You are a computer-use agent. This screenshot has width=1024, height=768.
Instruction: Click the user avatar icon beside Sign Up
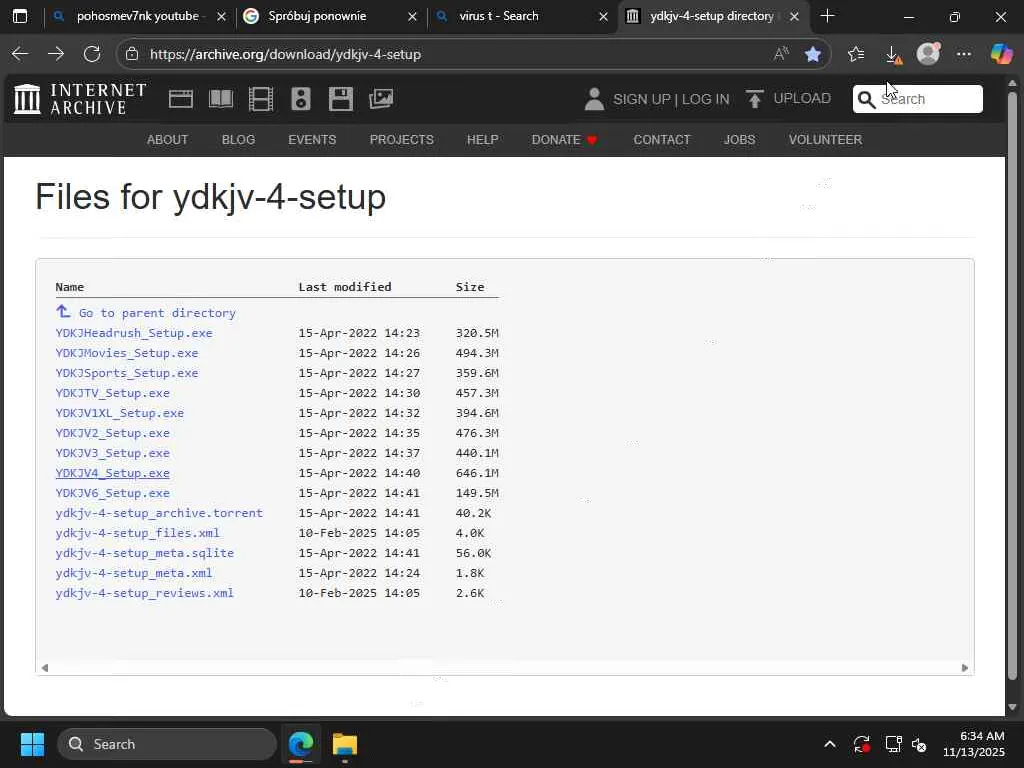594,99
